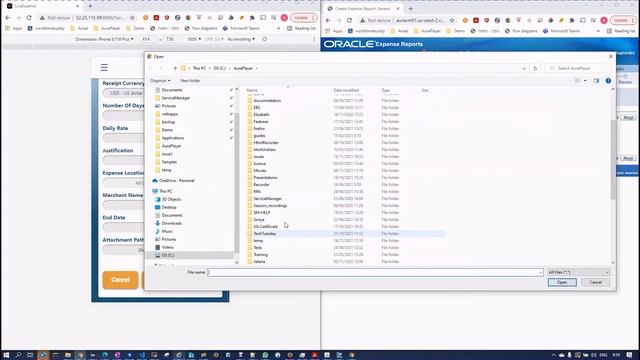Reload the LiveExpense browser page
This screenshot has height=360, width=640.
pos(29,18)
